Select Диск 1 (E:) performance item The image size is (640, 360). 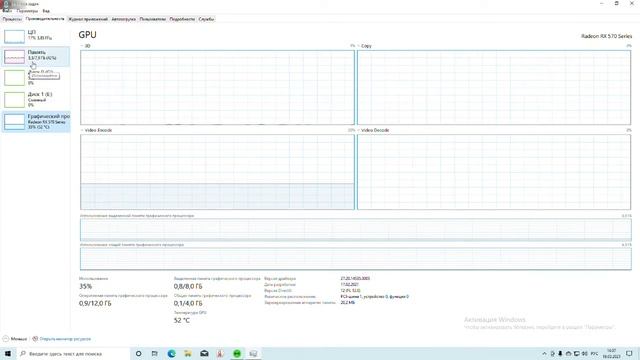pos(36,99)
